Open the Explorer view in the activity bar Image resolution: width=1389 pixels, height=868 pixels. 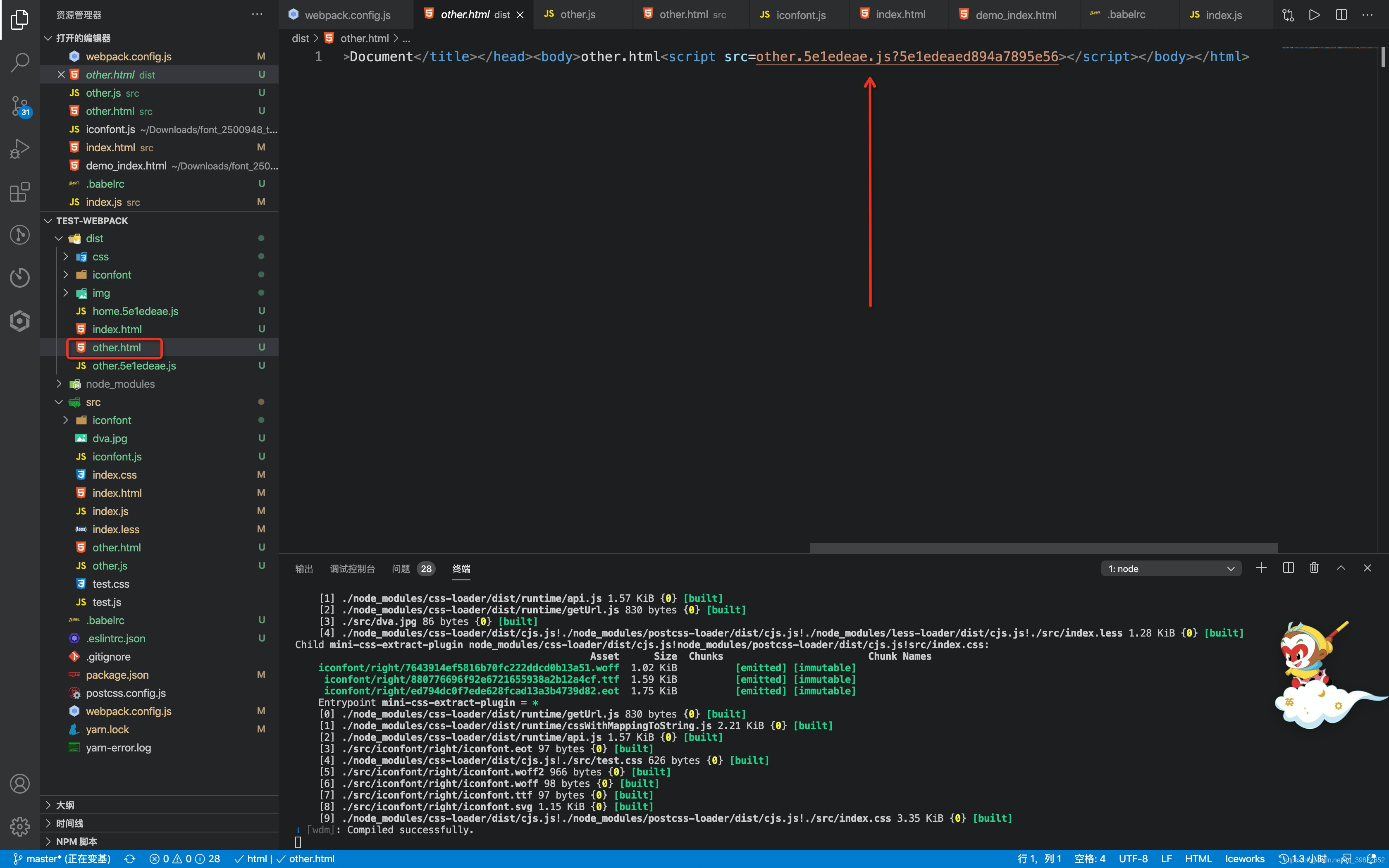click(x=19, y=19)
